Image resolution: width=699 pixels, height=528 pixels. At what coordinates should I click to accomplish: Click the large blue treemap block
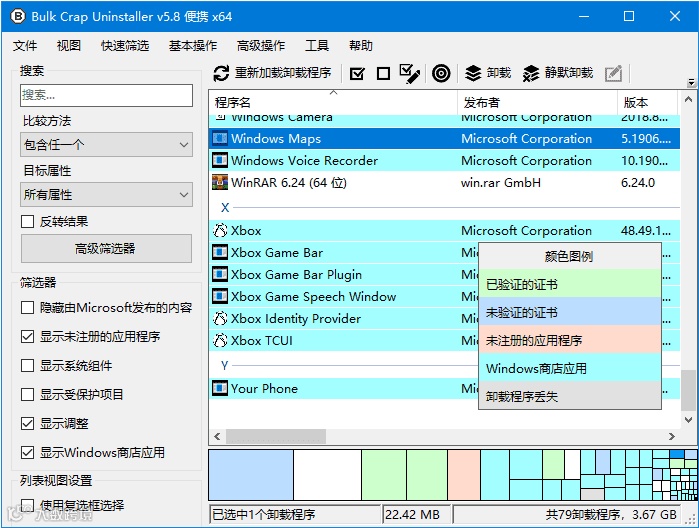point(251,474)
